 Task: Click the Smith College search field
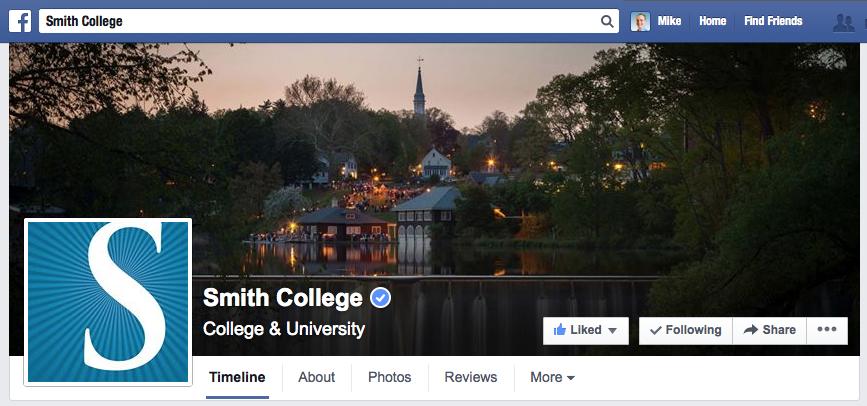tap(329, 22)
